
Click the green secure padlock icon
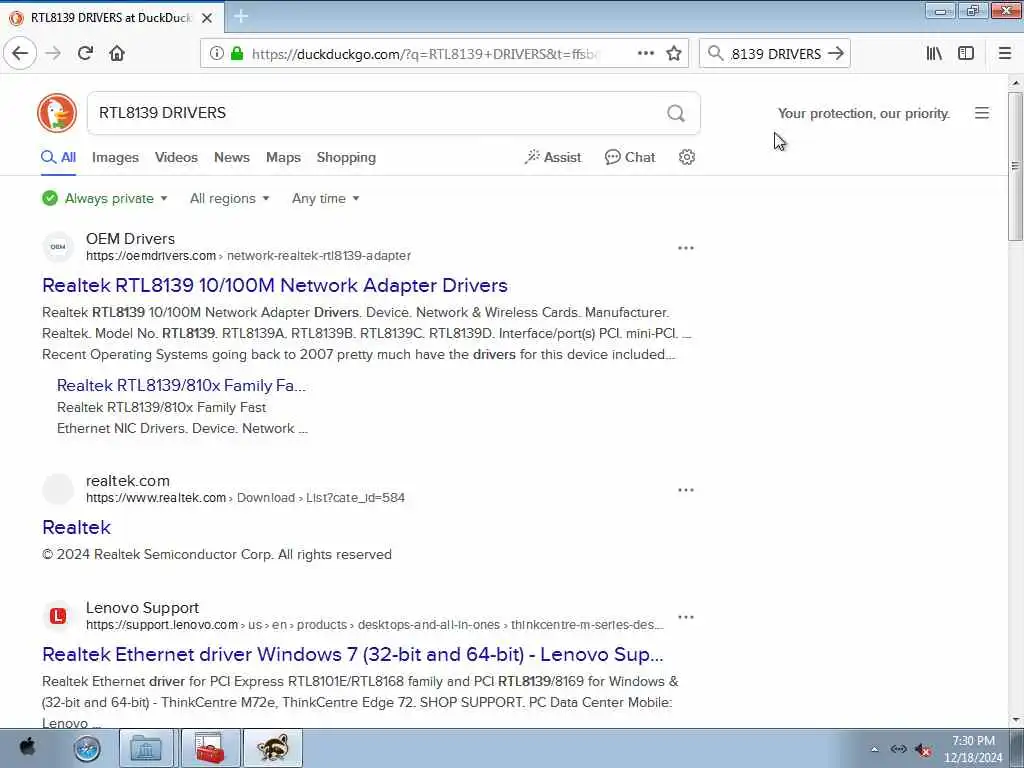237,54
